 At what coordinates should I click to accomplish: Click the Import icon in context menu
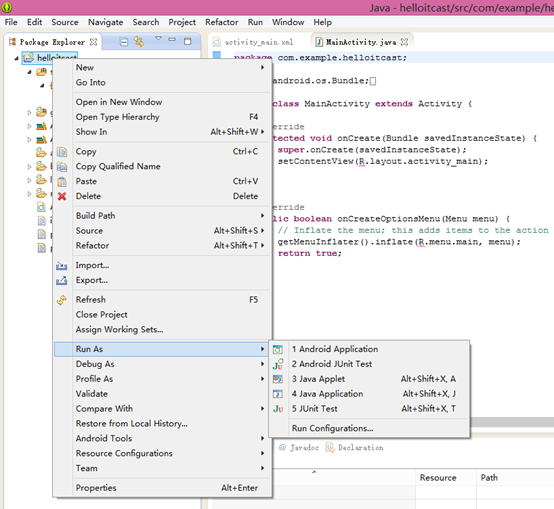[x=61, y=266]
